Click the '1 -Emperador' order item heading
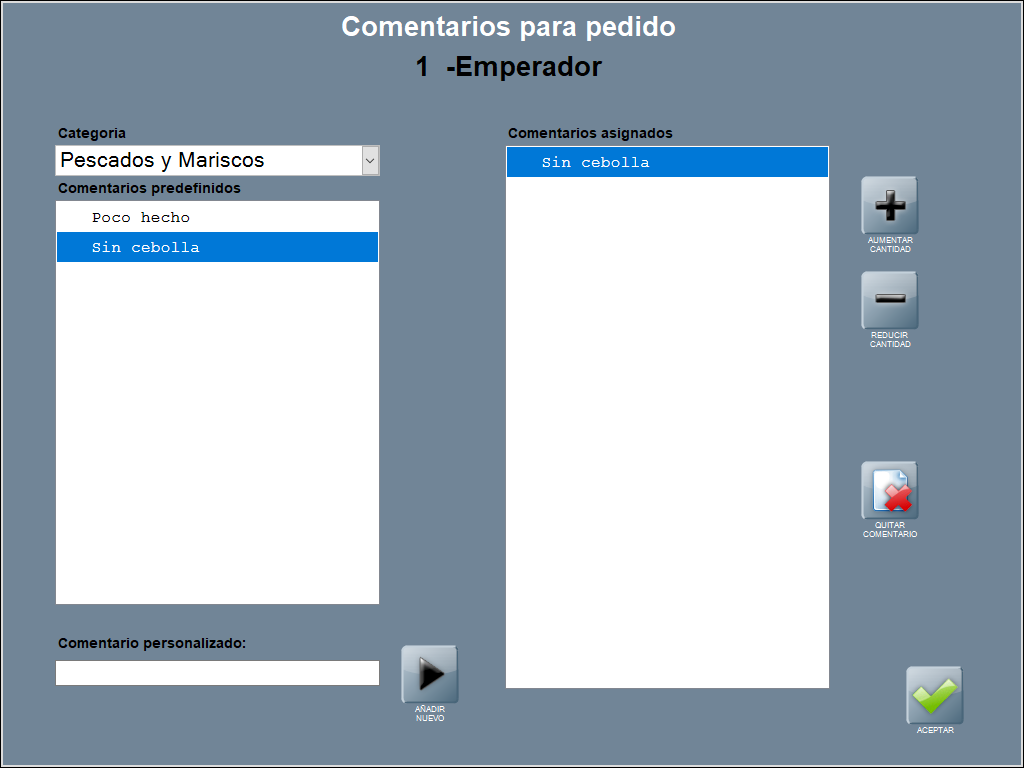 coord(508,67)
